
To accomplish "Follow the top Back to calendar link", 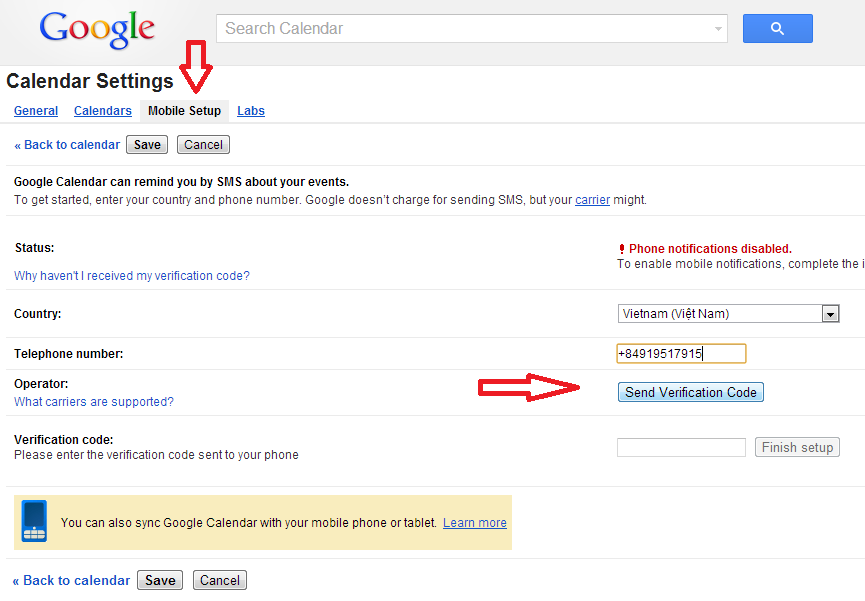I will [x=67, y=145].
